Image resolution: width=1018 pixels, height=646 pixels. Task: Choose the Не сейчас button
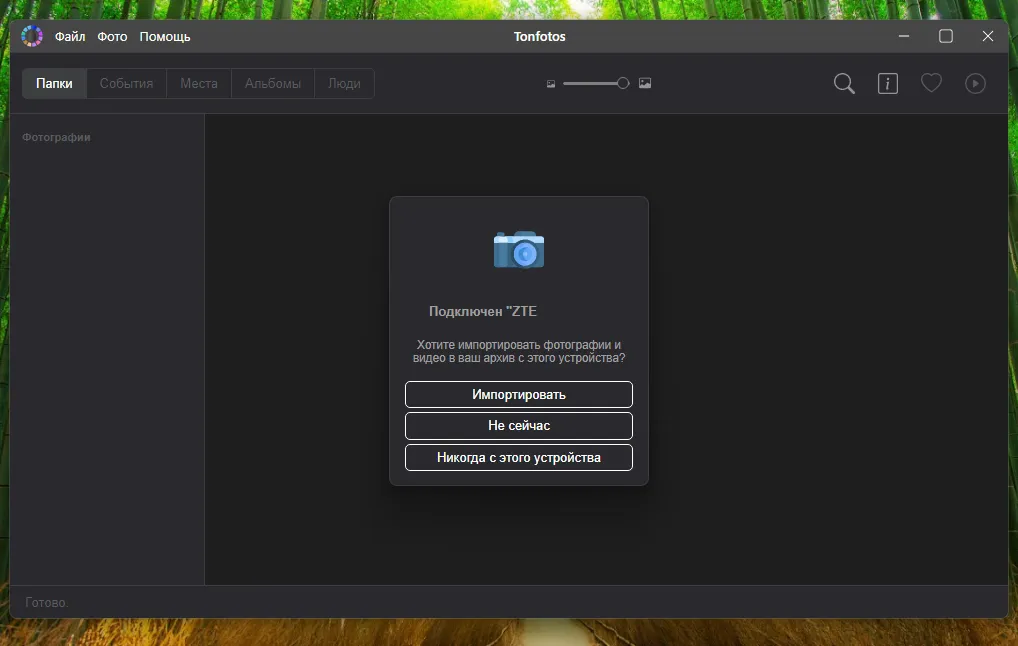point(519,426)
